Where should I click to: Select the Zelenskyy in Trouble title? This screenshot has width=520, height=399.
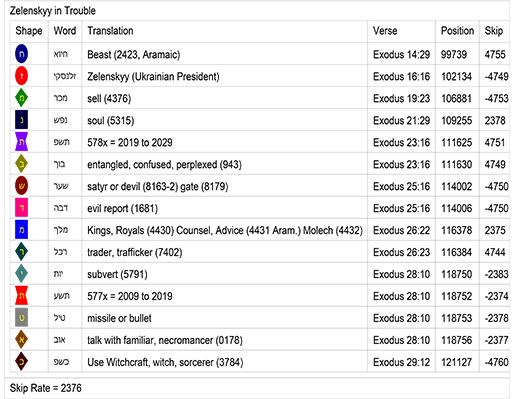(x=53, y=11)
